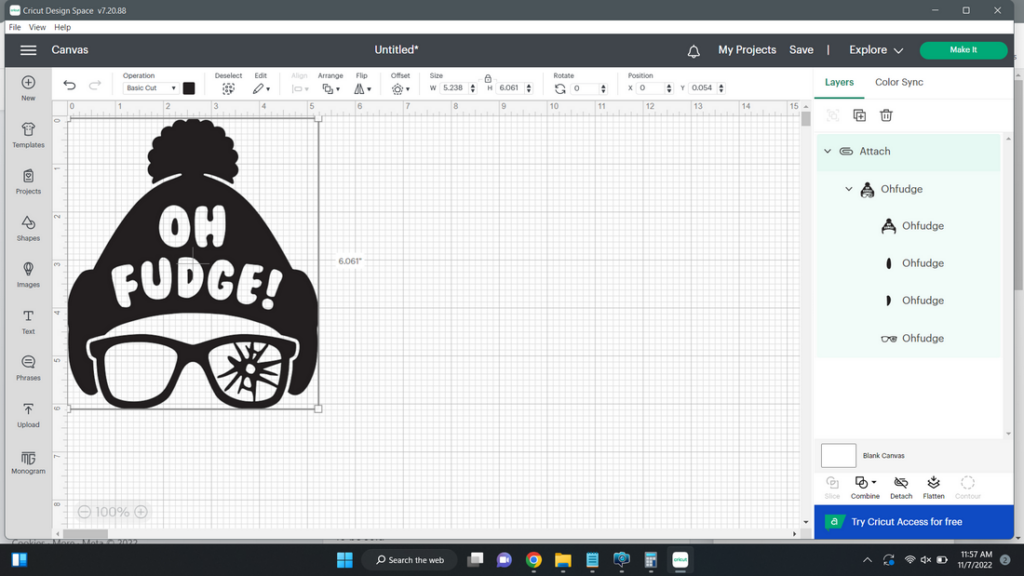Toggle the size aspect ratio lock
The height and width of the screenshot is (576, 1024).
pos(488,78)
